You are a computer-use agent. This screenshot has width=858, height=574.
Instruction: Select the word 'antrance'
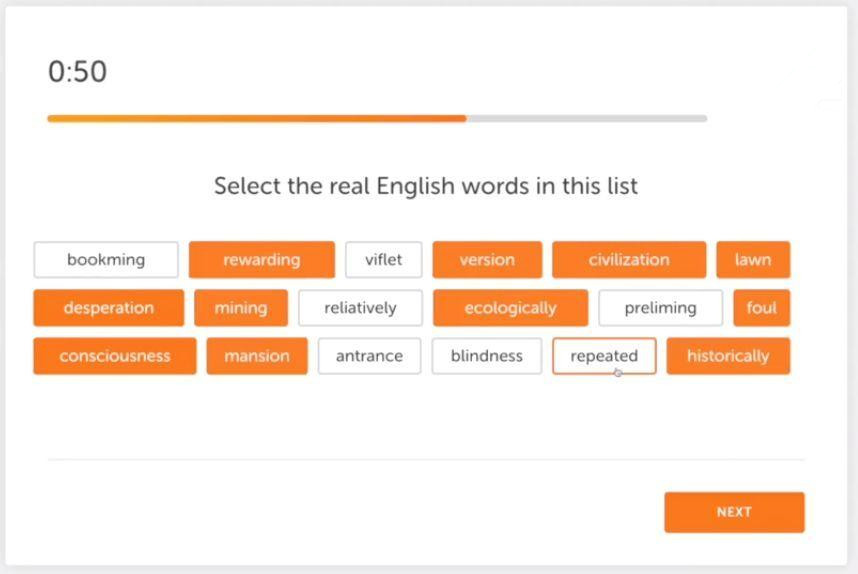[369, 356]
